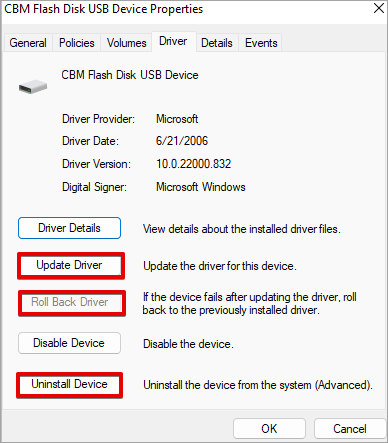Click the 'Driver Version:' label

[x=96, y=164]
